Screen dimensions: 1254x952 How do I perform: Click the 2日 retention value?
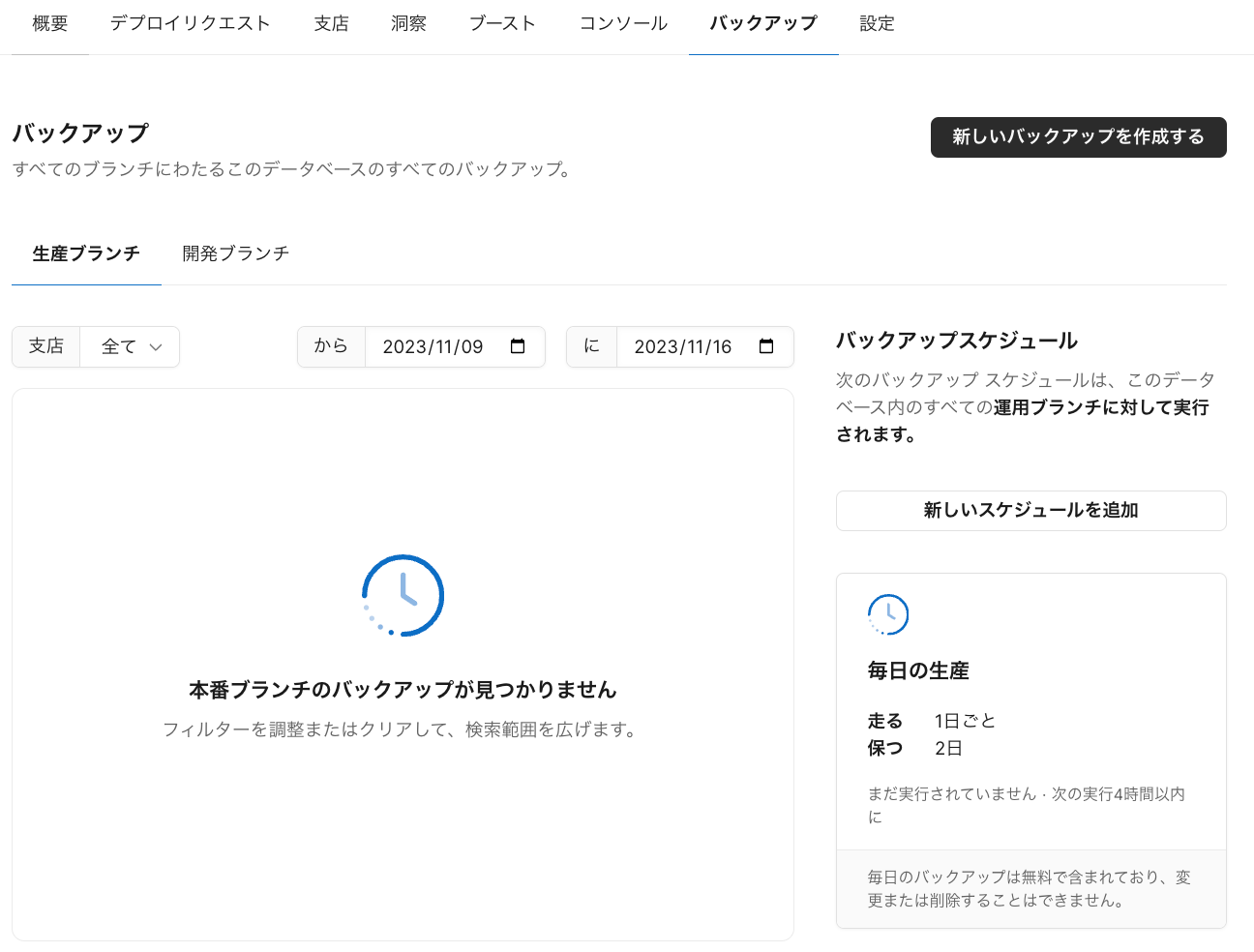pos(948,748)
